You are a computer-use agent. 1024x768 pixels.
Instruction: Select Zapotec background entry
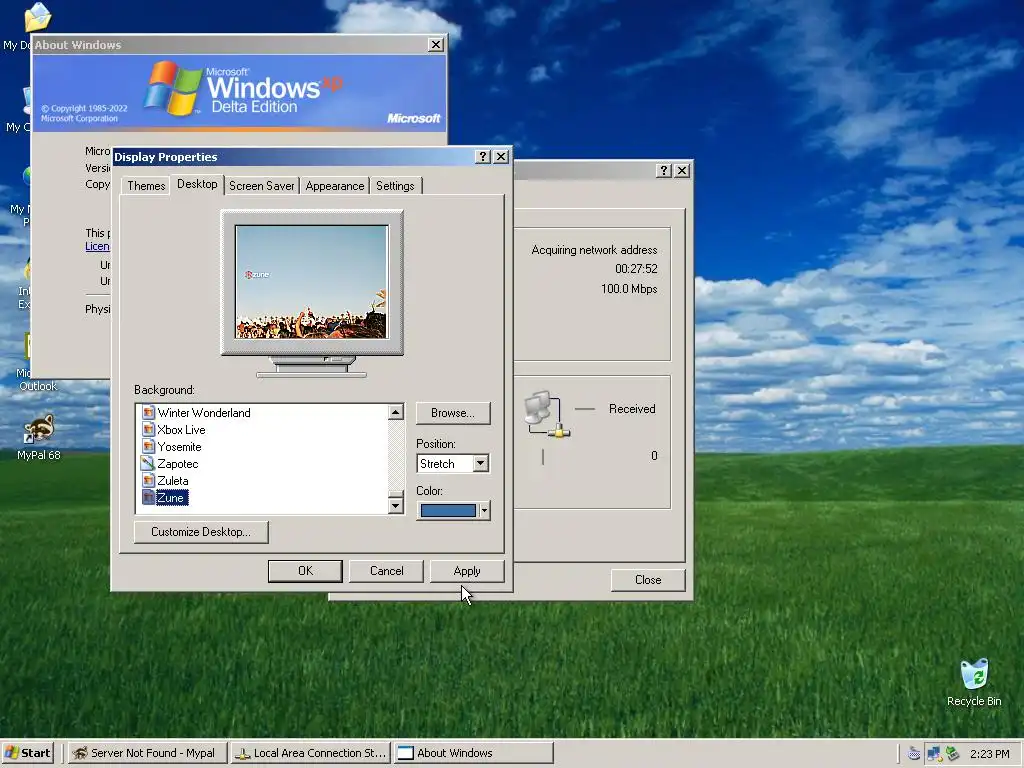coord(178,464)
